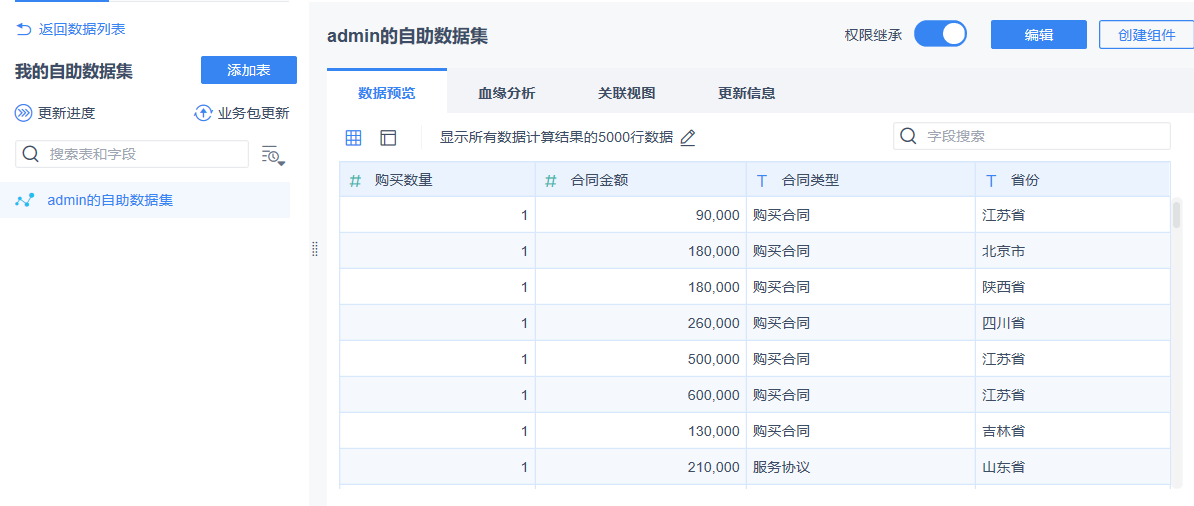1194x506 pixels.
Task: Click the pencil edit icon beside 5000行数据
Action: coord(687,138)
